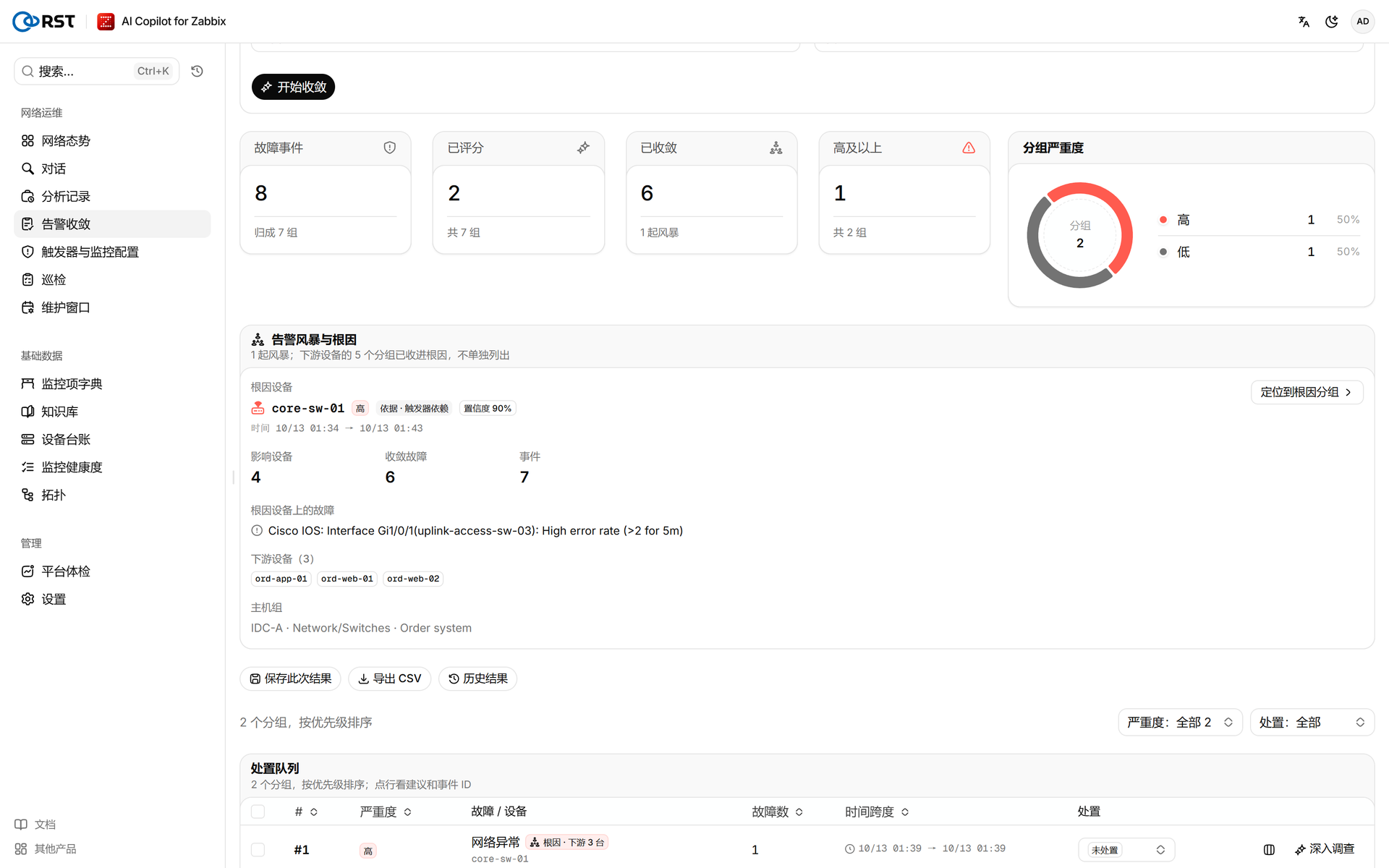Click the warning triangle on 高及以上 card
Screen dimensions: 1389x868
[x=969, y=148]
